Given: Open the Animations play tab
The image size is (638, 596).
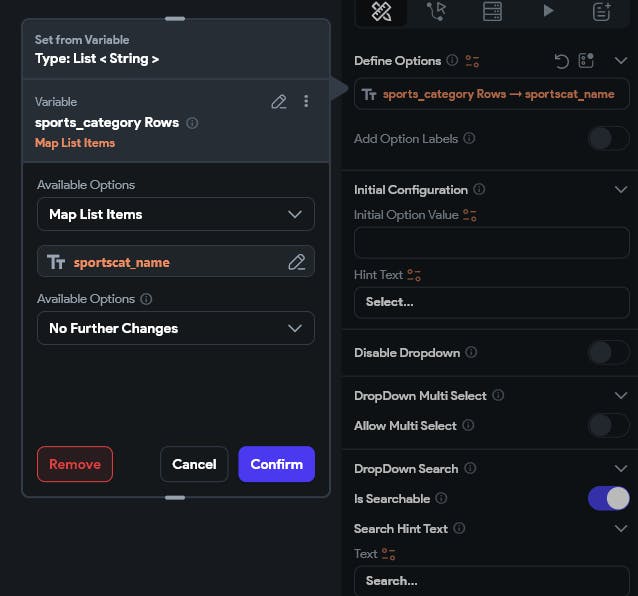Looking at the screenshot, I should 548,11.
